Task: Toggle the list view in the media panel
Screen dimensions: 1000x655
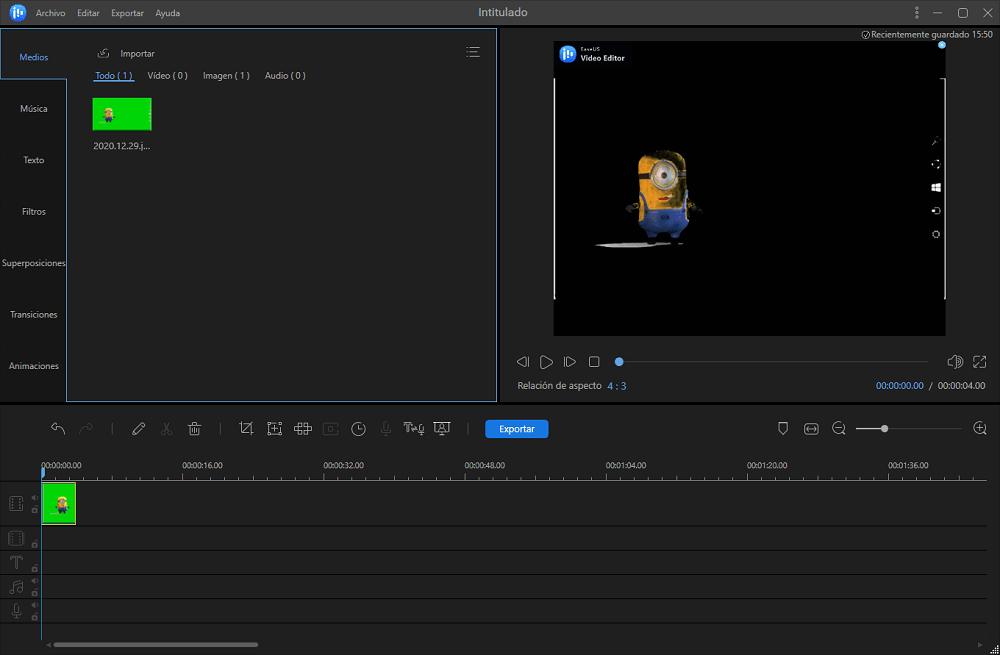Action: [473, 52]
